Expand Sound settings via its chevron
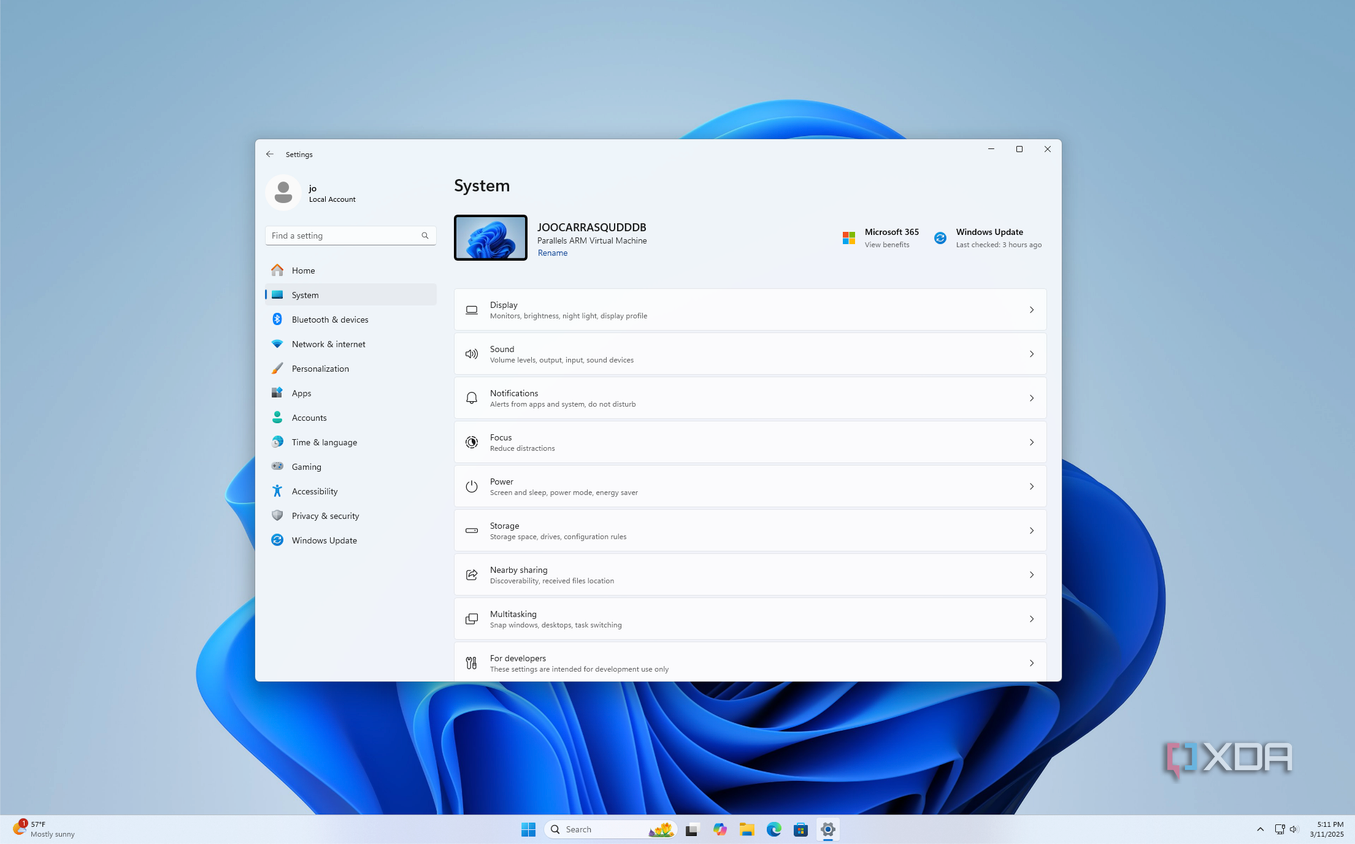This screenshot has width=1355, height=844. tap(1031, 354)
